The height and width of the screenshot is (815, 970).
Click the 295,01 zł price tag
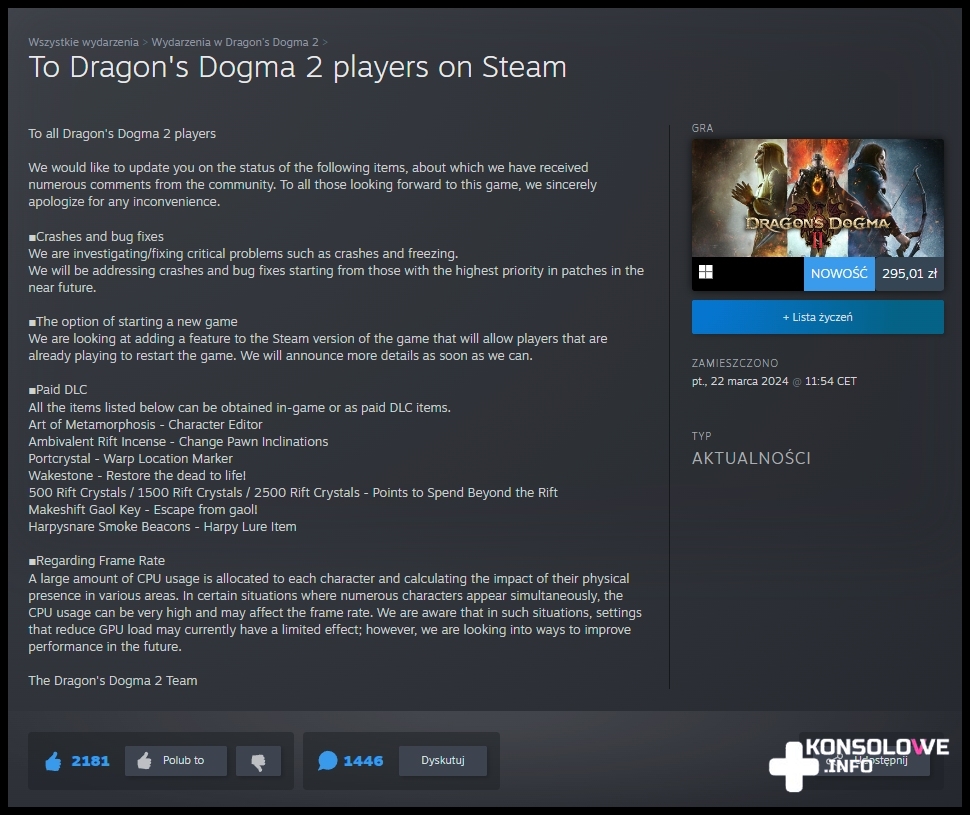click(909, 274)
